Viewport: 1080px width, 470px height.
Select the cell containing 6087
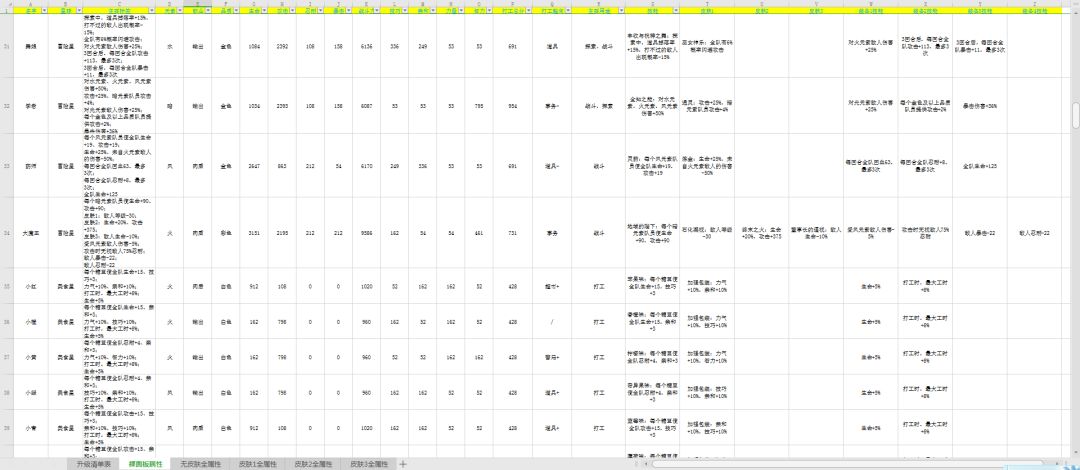(x=366, y=105)
